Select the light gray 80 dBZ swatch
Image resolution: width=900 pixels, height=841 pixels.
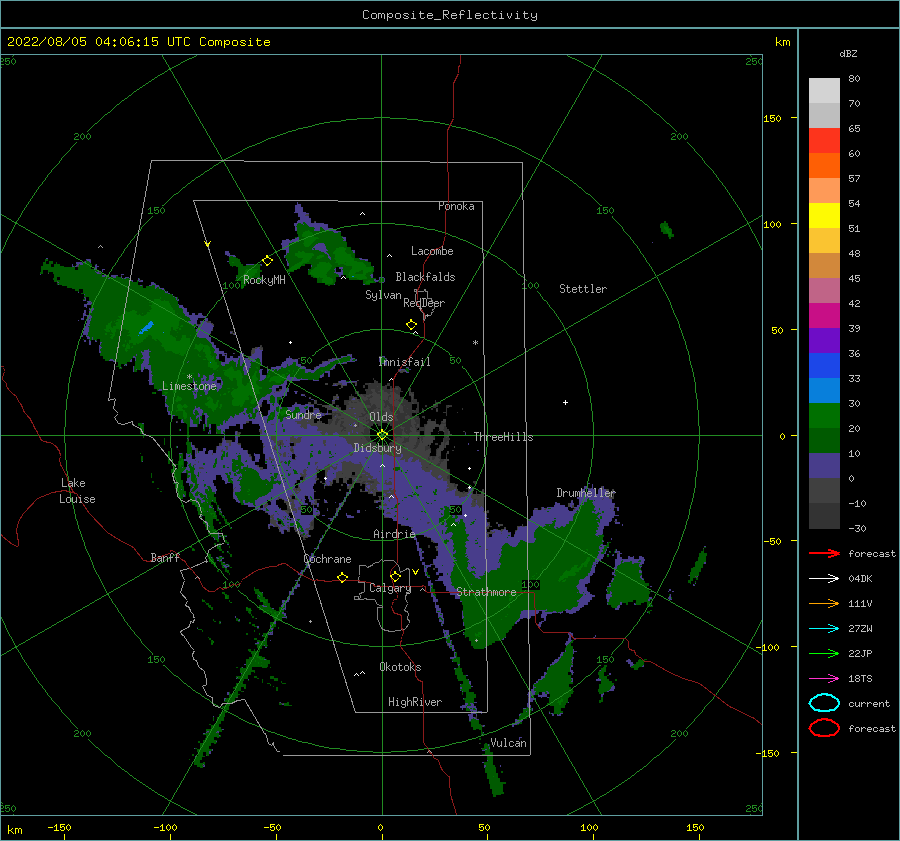tap(824, 90)
